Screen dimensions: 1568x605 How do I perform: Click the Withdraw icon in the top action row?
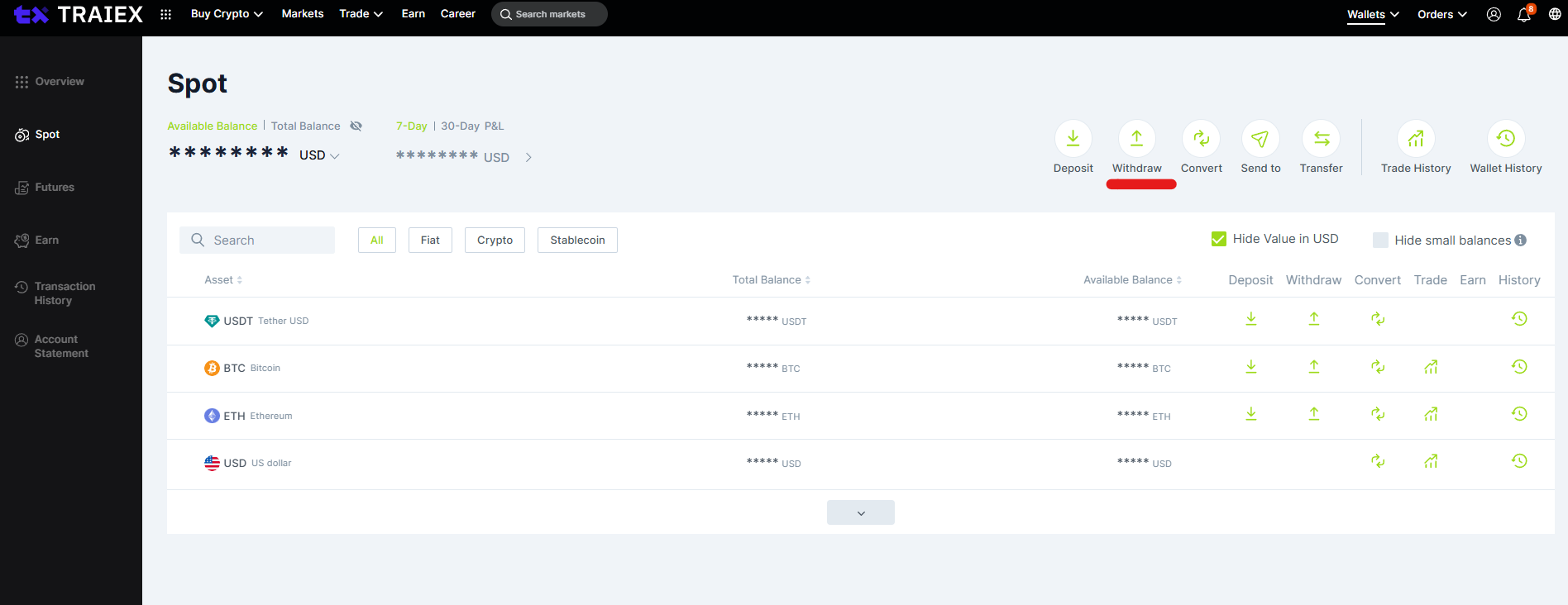point(1137,138)
